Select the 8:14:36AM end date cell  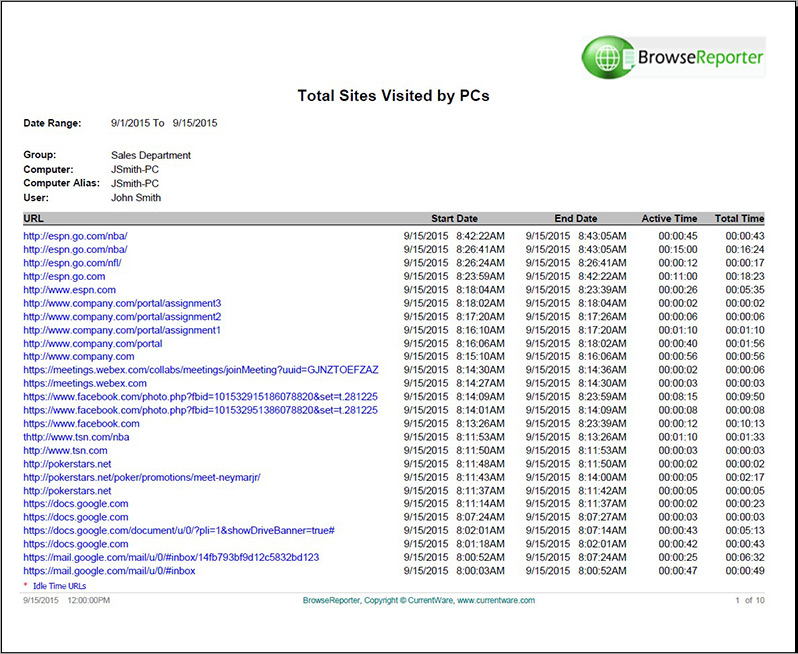(576, 370)
